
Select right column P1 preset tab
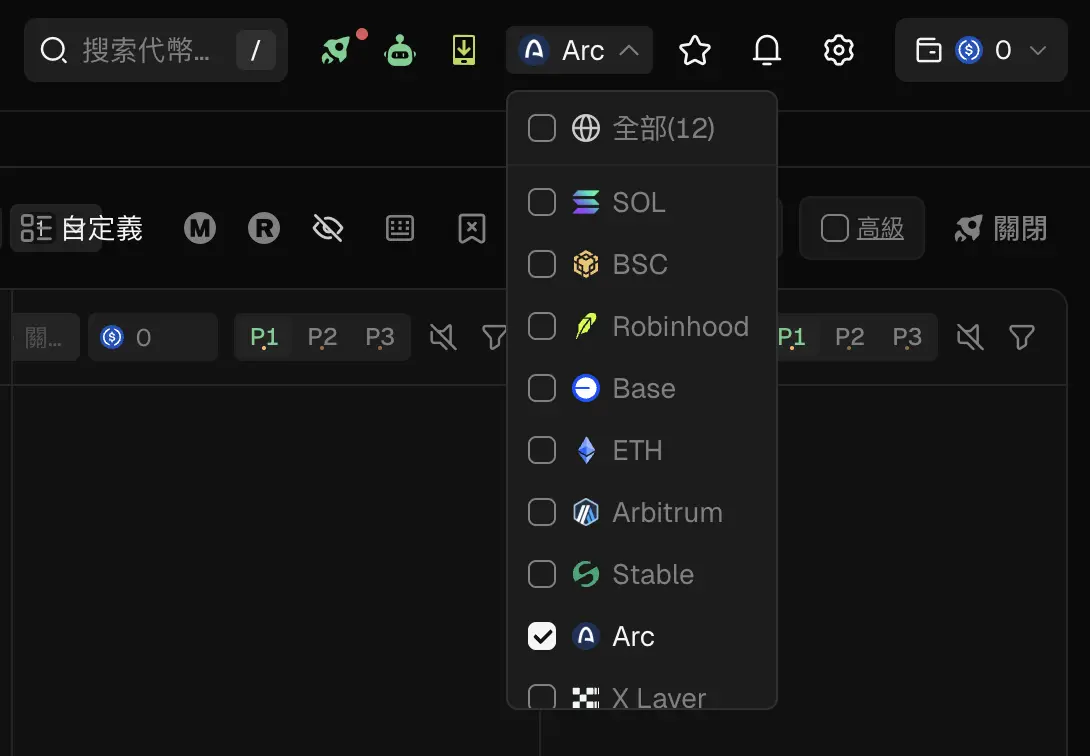click(x=791, y=337)
